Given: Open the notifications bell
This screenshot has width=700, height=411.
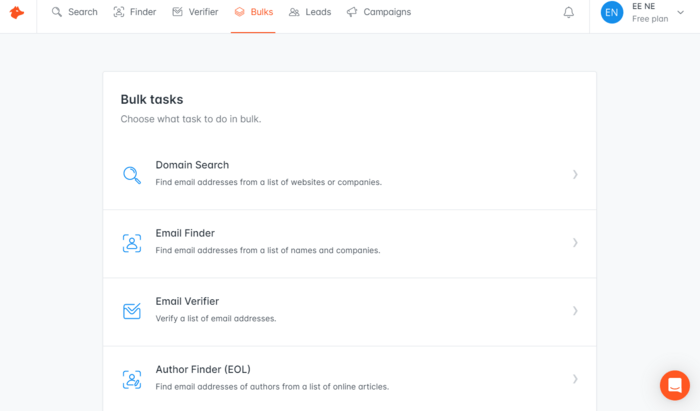Looking at the screenshot, I should click(568, 12).
